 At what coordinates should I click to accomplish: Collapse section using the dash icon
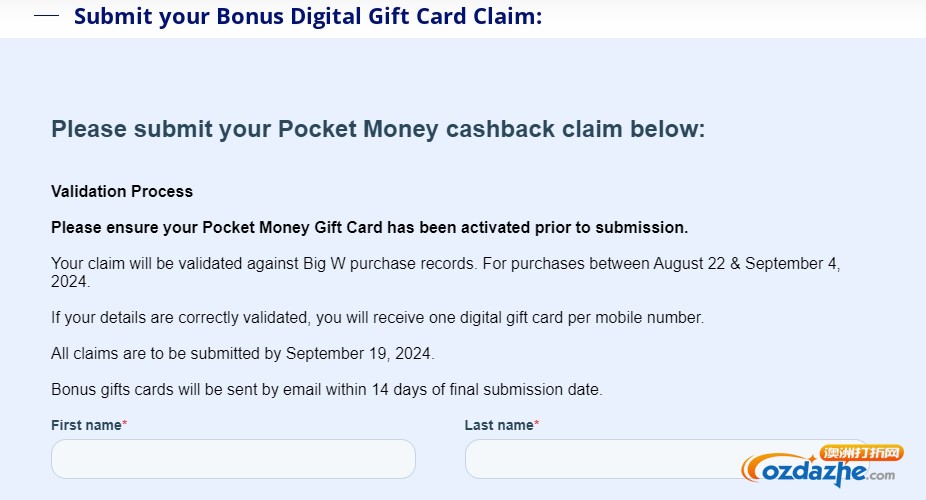coord(47,16)
